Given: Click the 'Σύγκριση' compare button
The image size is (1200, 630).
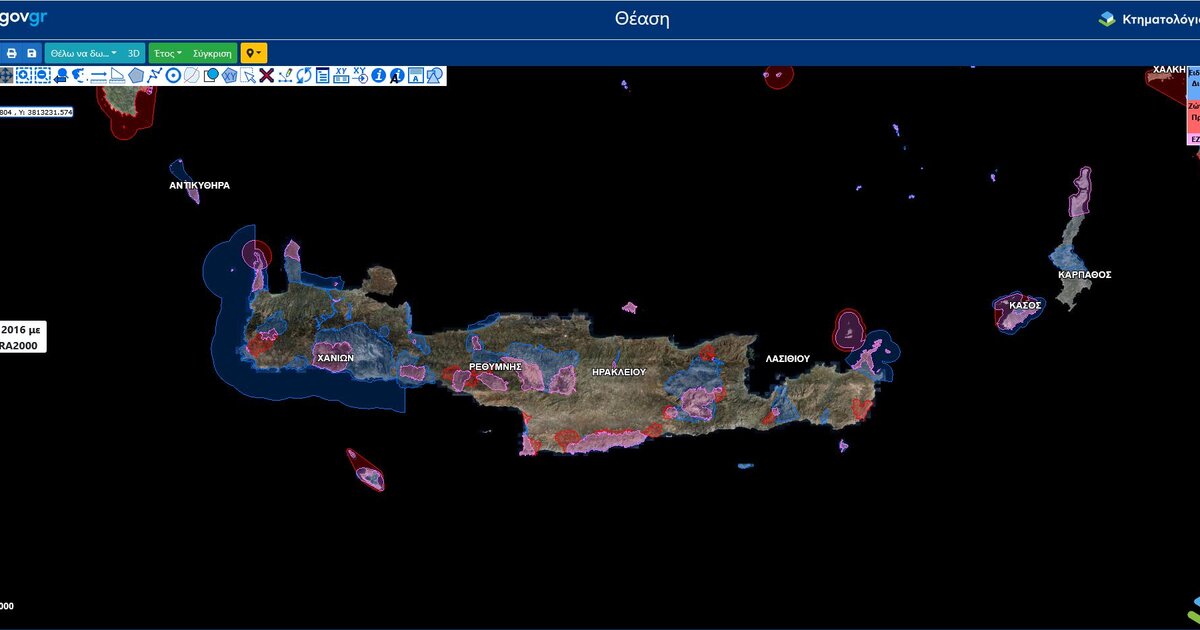Looking at the screenshot, I should [212, 53].
